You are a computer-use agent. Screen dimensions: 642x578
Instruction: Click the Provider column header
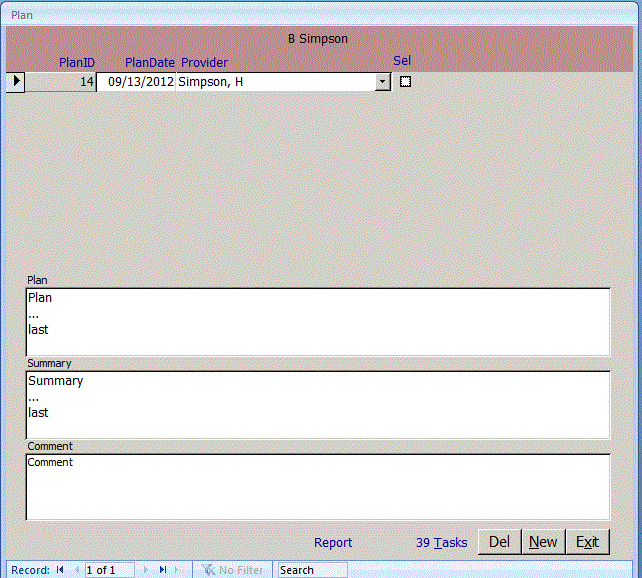pos(204,63)
